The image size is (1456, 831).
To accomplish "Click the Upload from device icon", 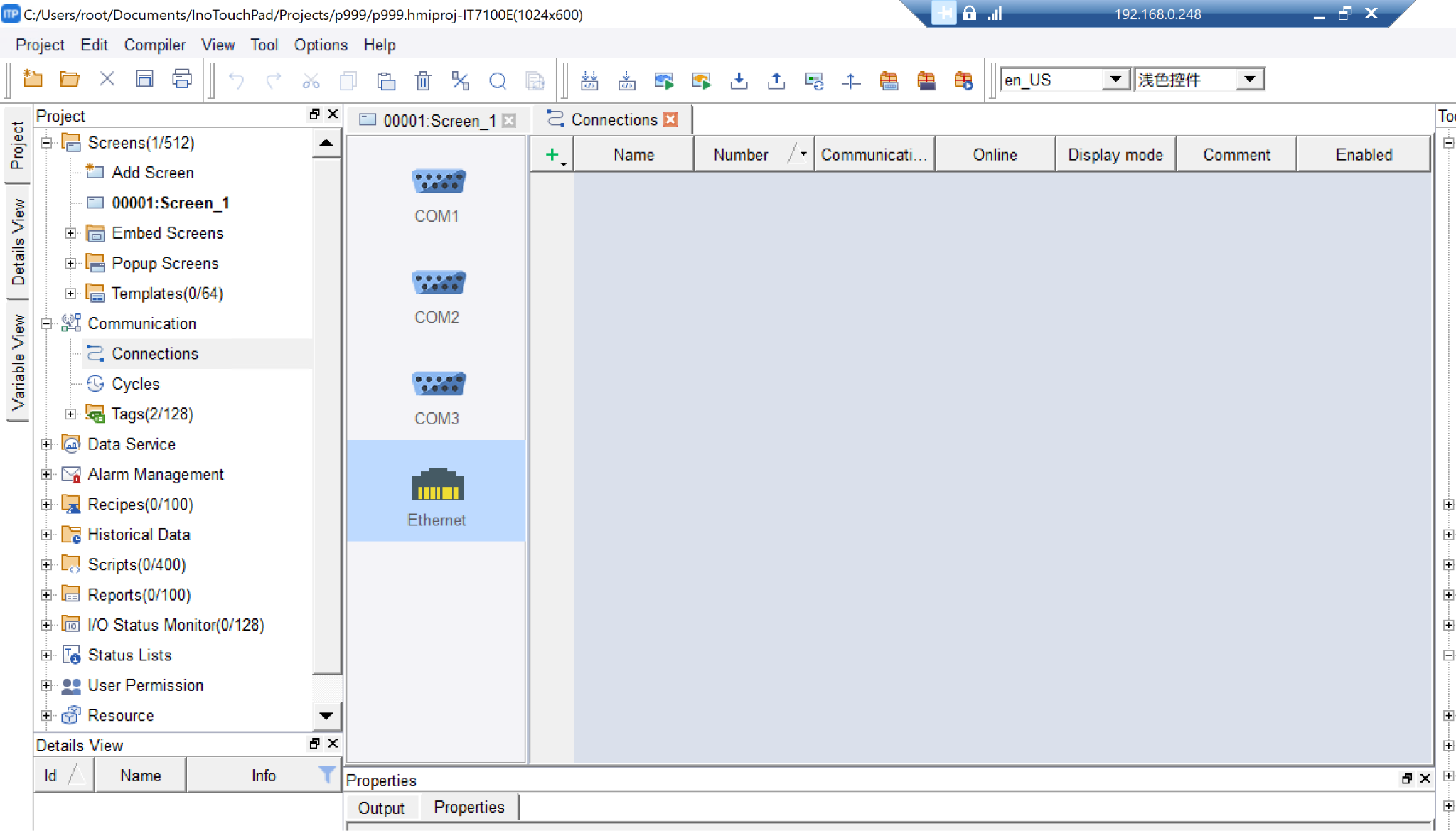I will pos(776,80).
